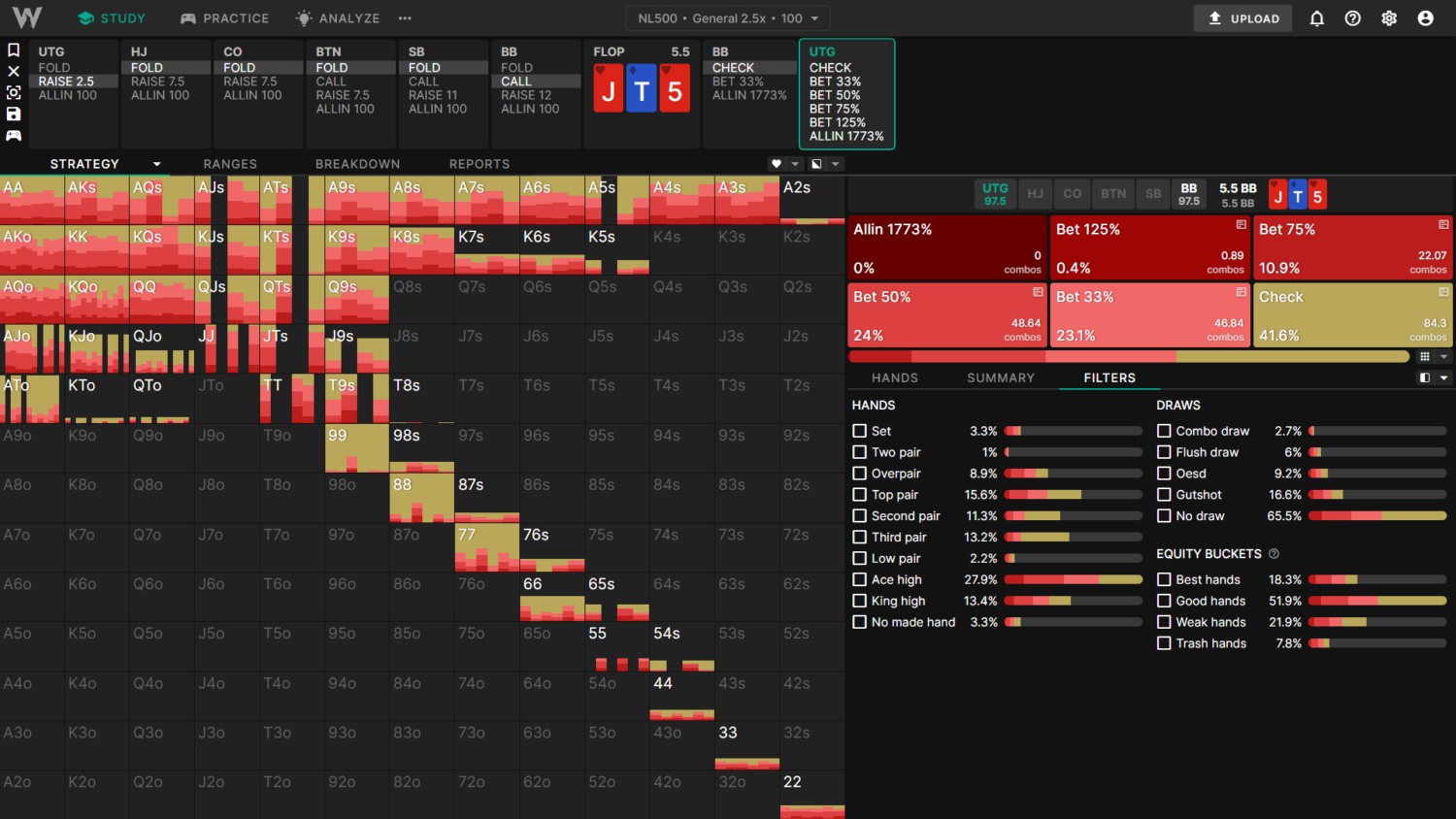Open notifications via the bell icon
This screenshot has width=1456, height=819.
[1316, 18]
